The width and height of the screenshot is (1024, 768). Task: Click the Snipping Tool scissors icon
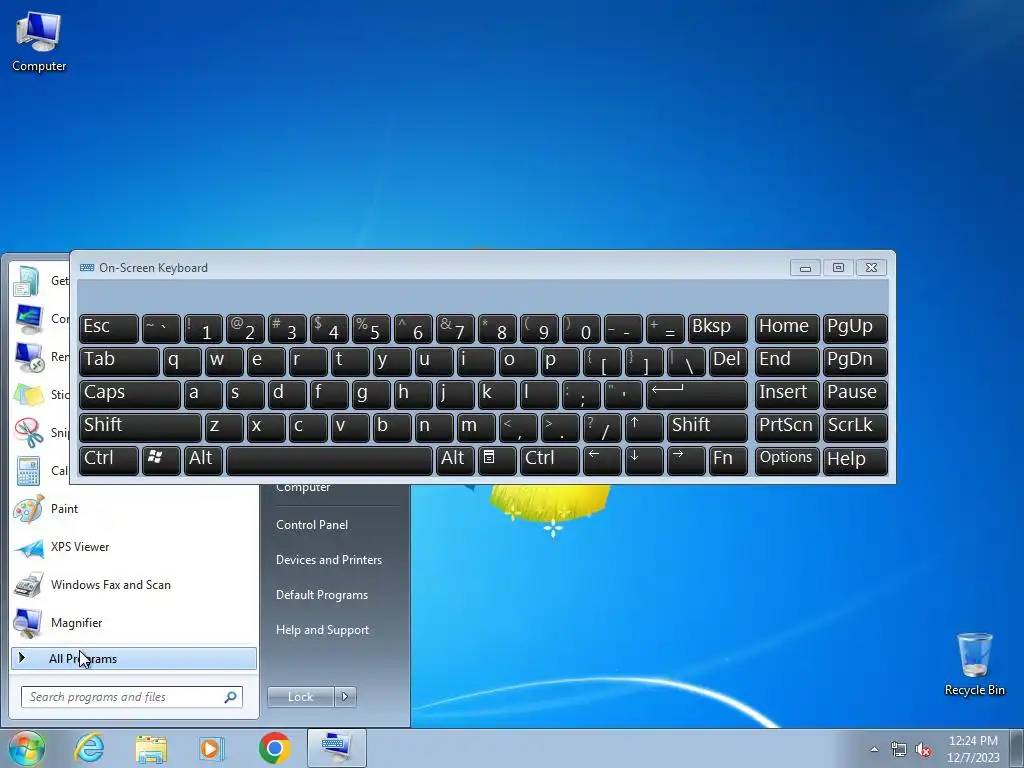(28, 432)
